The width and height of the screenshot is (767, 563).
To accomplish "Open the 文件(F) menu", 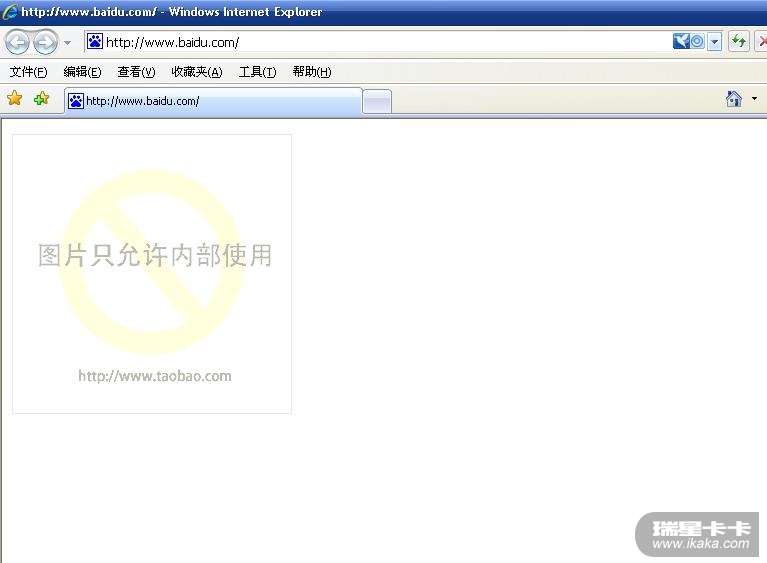I will tap(28, 72).
